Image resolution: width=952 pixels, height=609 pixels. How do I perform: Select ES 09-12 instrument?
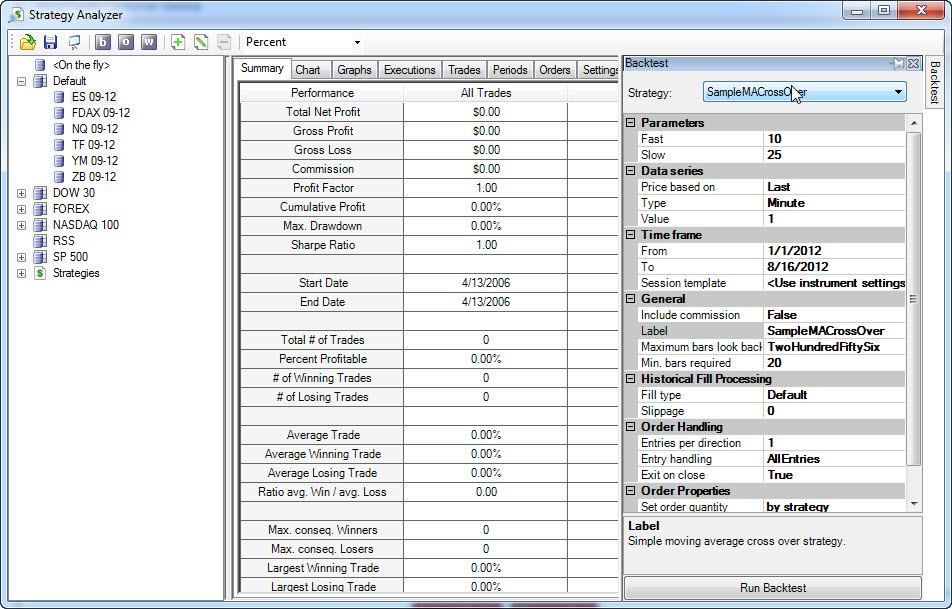[x=94, y=97]
